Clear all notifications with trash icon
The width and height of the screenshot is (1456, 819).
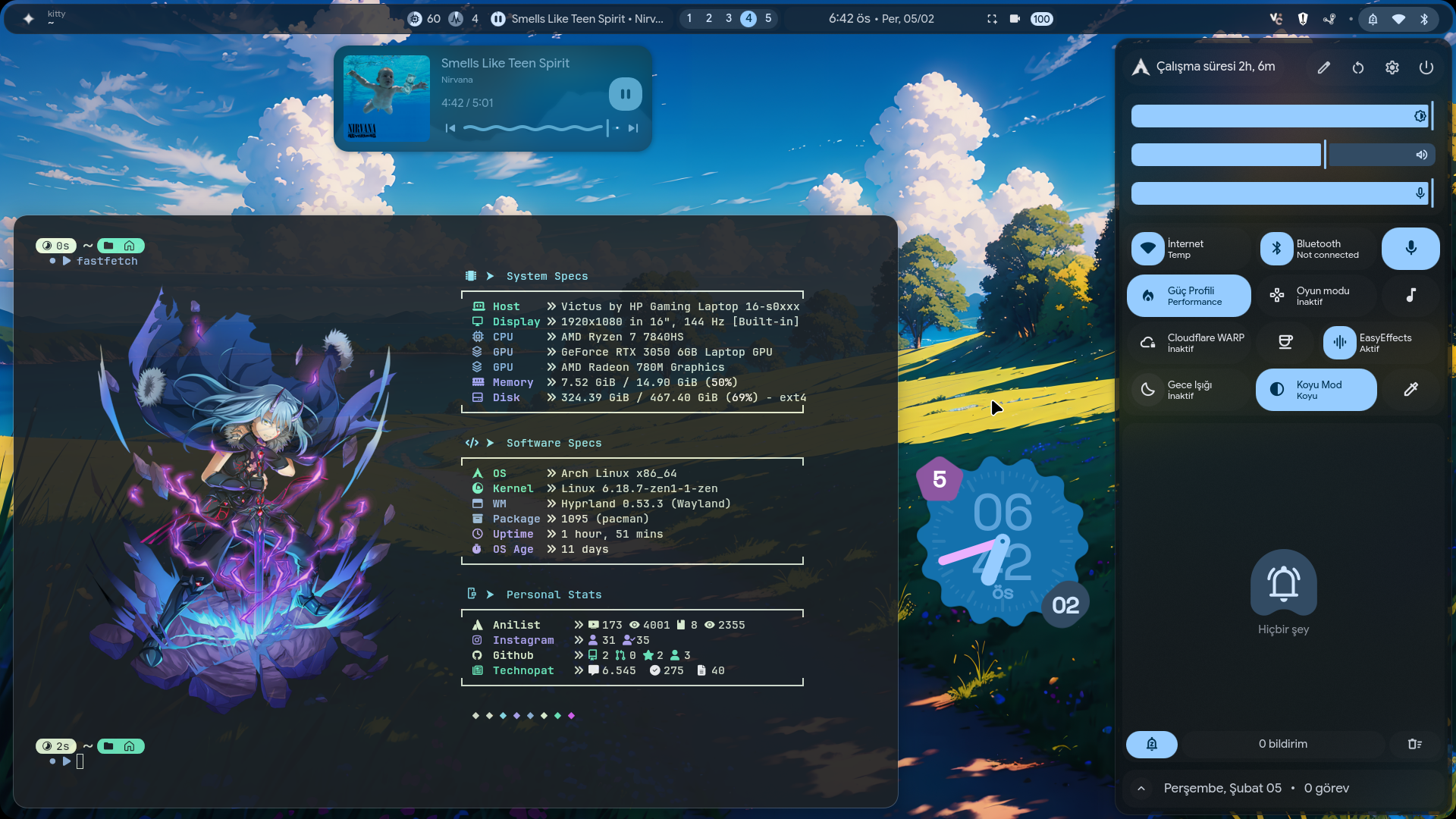[x=1414, y=744]
